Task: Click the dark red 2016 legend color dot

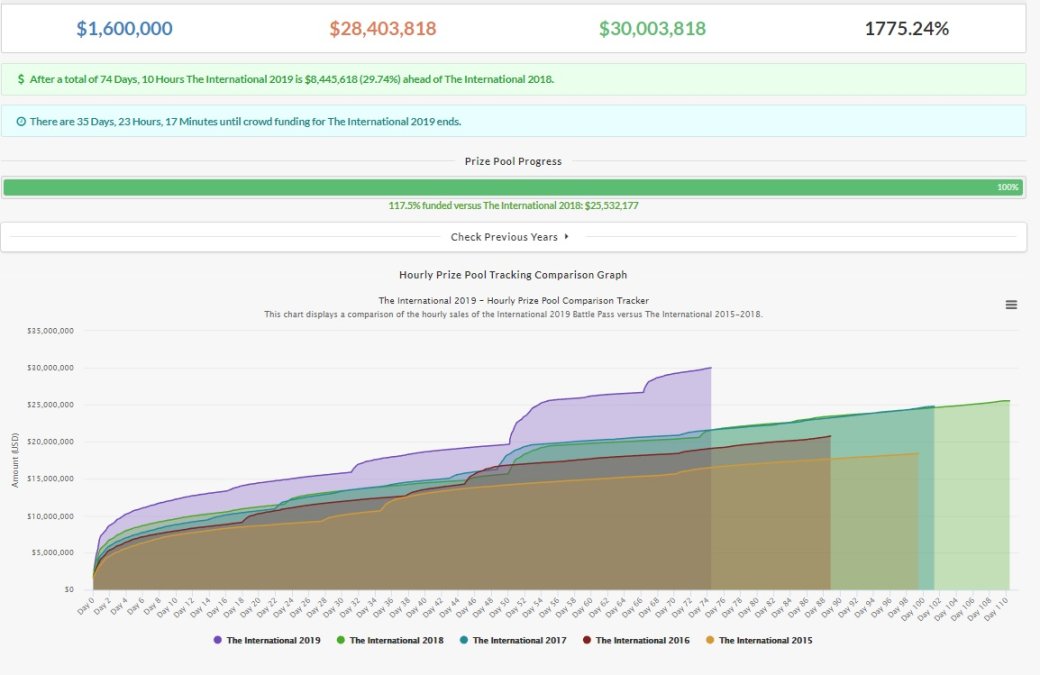Action: [587, 641]
